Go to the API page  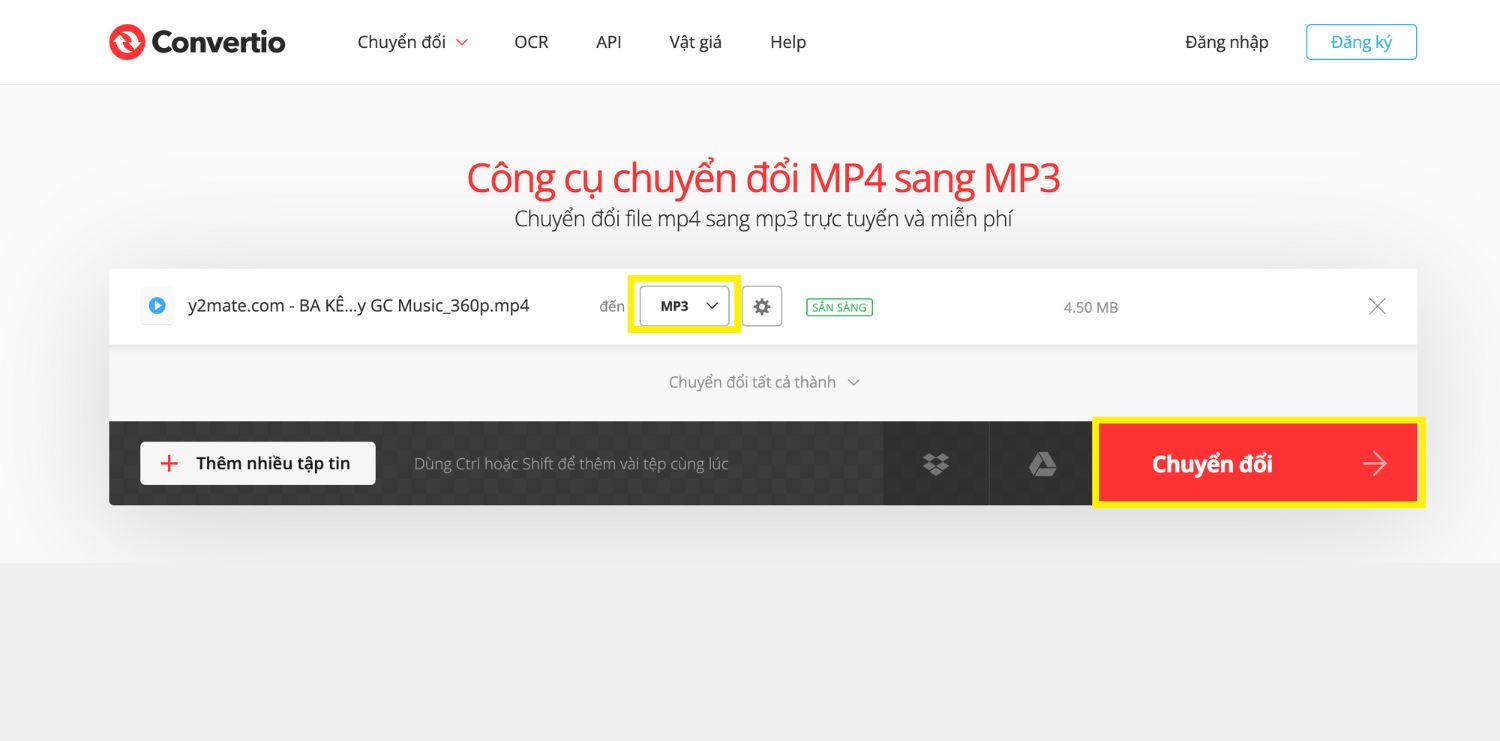click(x=609, y=42)
